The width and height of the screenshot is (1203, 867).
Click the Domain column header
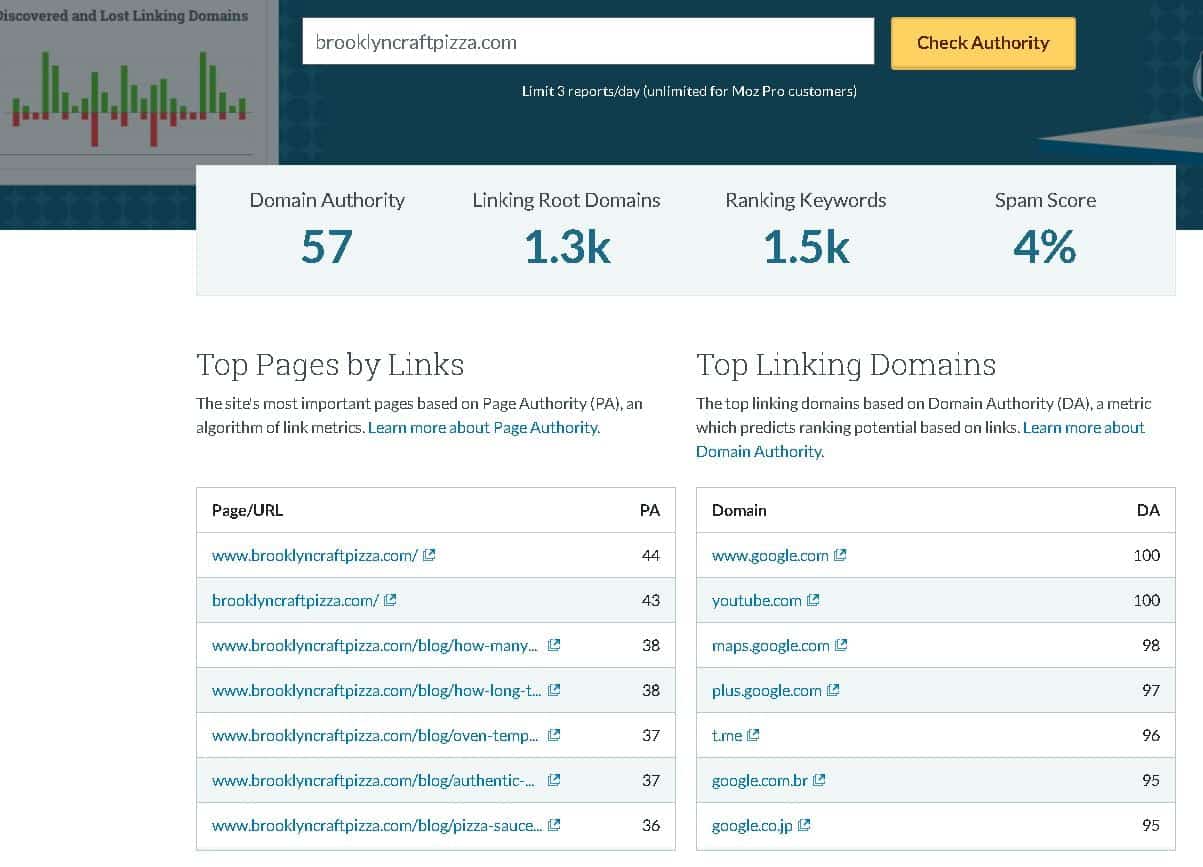[x=739, y=510]
